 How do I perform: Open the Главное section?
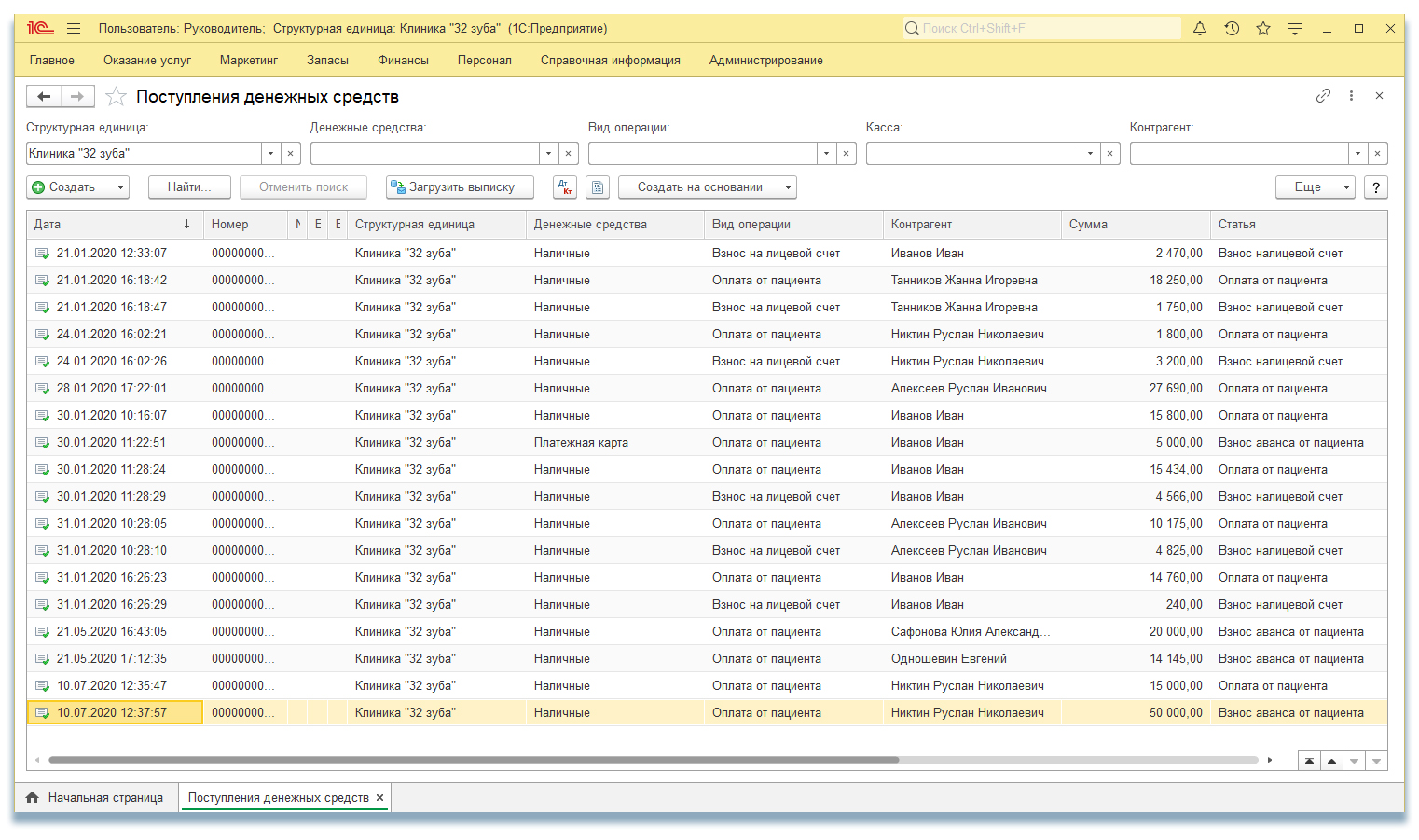52,61
